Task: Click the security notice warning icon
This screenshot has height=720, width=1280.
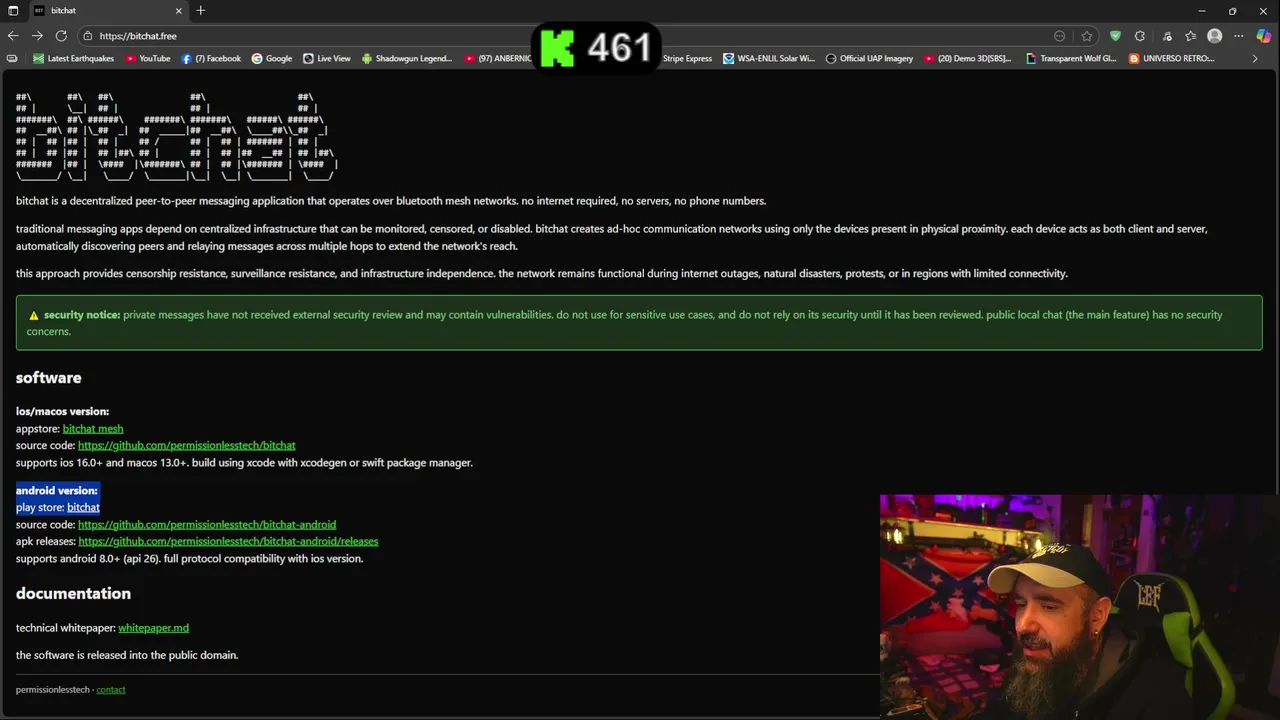Action: click(x=33, y=315)
